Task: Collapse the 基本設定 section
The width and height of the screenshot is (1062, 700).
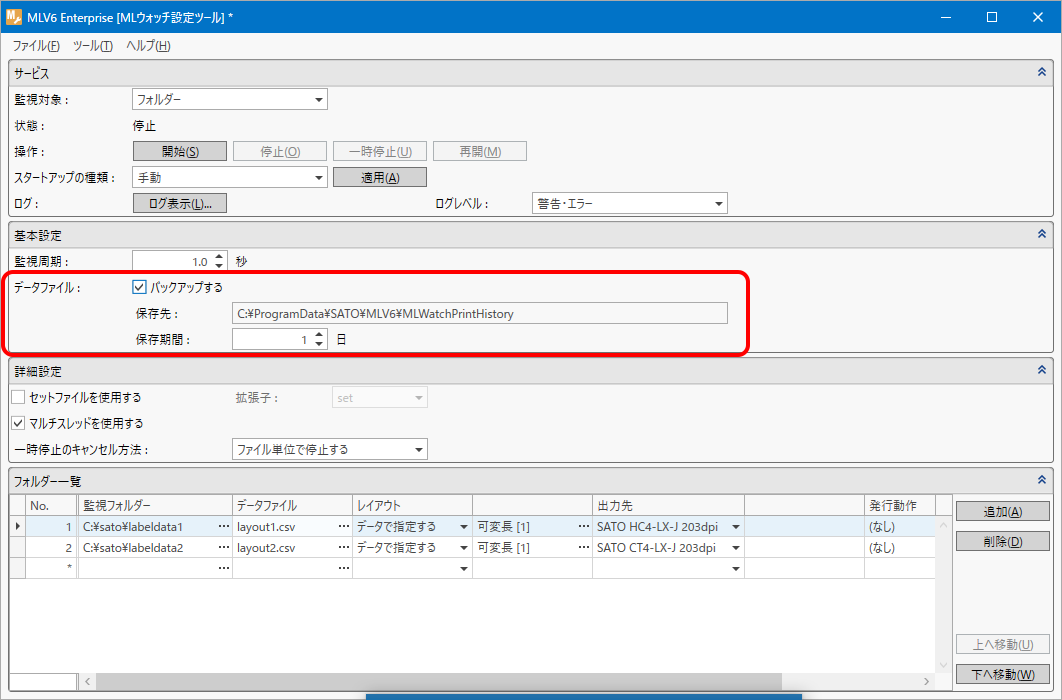Action: pyautogui.click(x=1042, y=234)
